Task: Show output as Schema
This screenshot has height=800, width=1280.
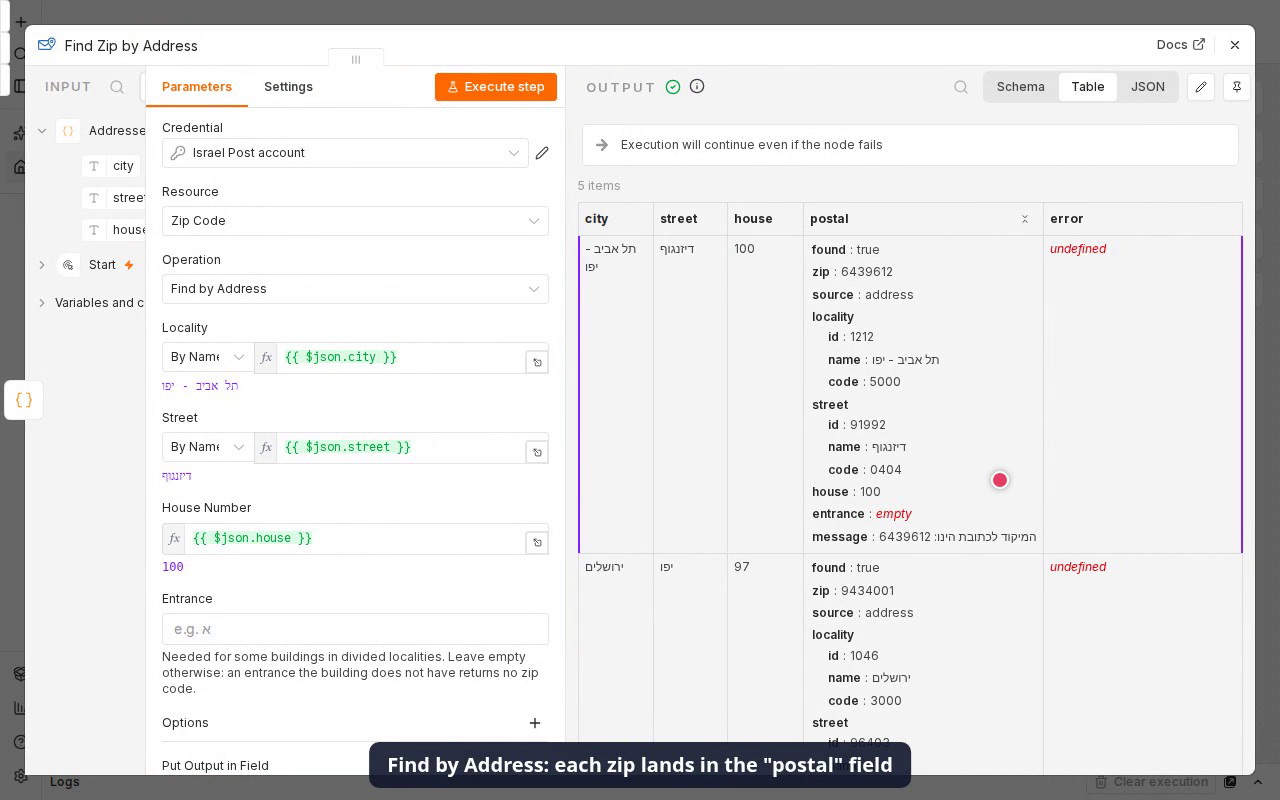Action: pos(1021,87)
